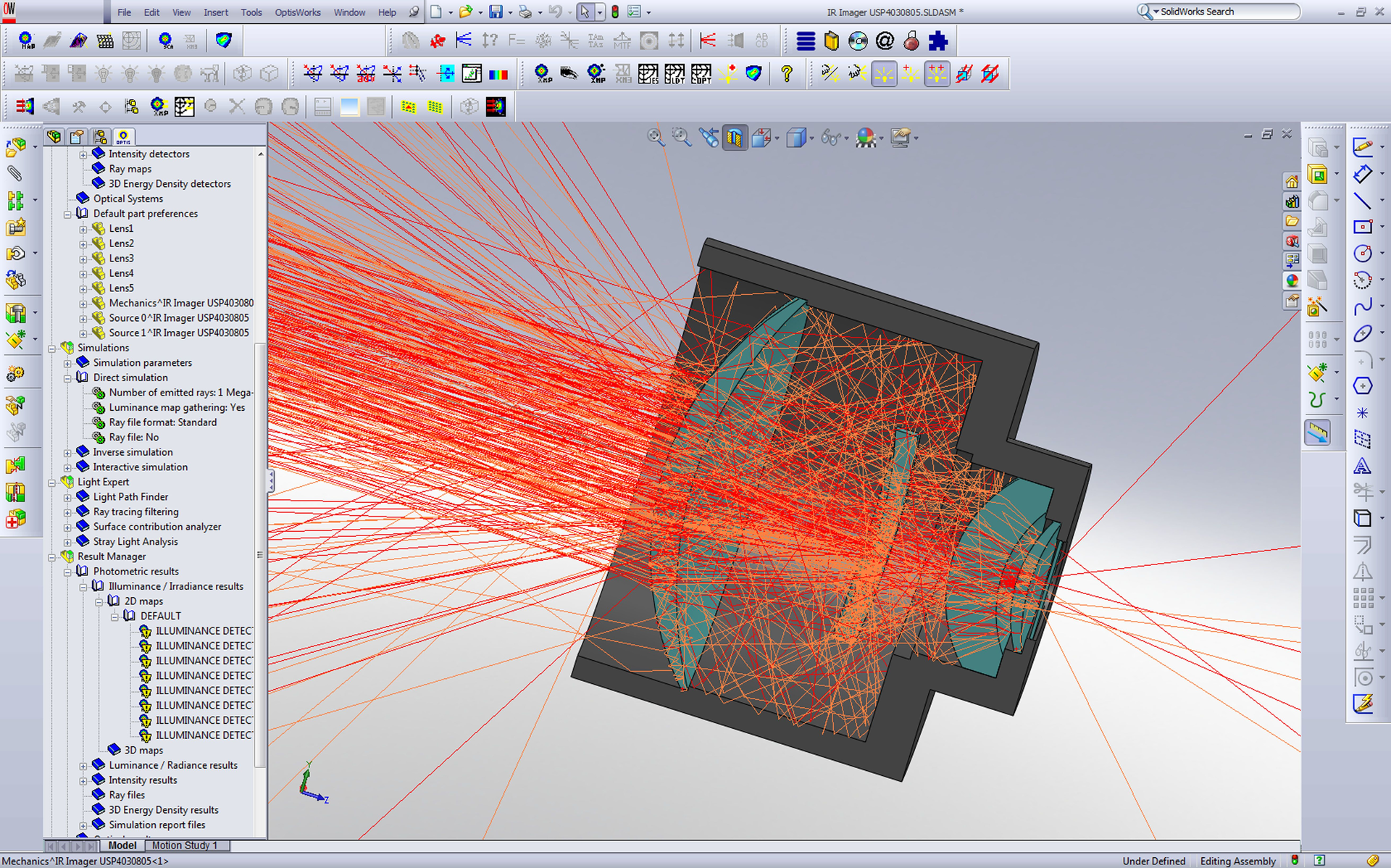1391x868 pixels.
Task: Click the RealView graphics sphere icon
Action: [x=866, y=138]
